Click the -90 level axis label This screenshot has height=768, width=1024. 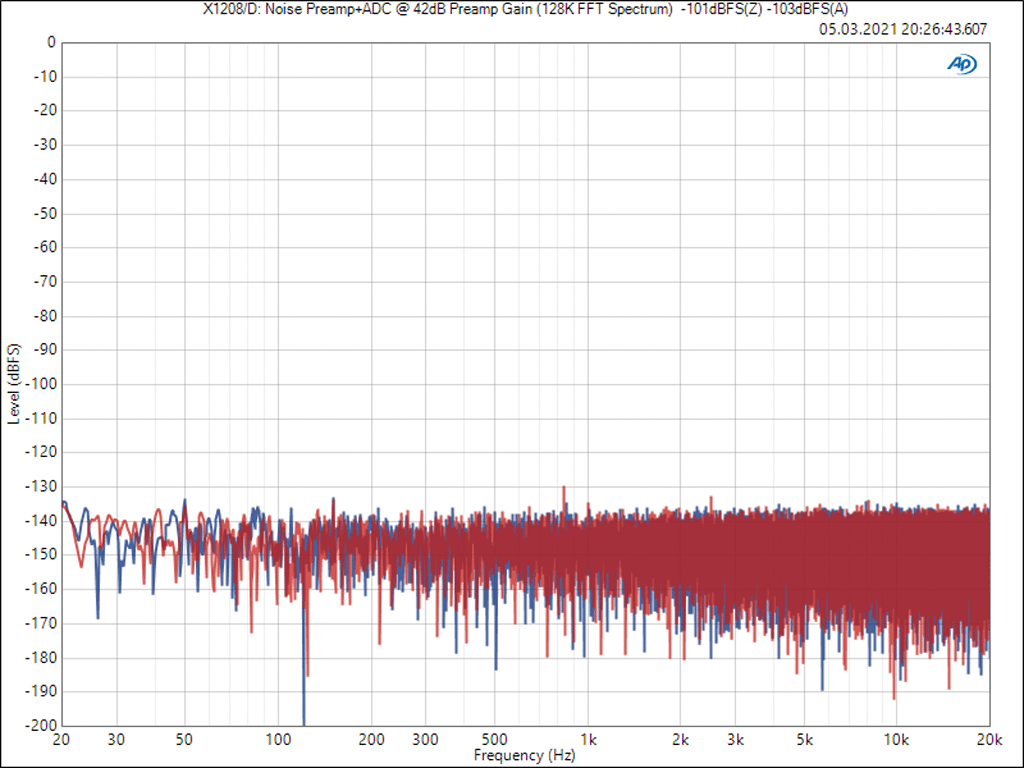45,350
